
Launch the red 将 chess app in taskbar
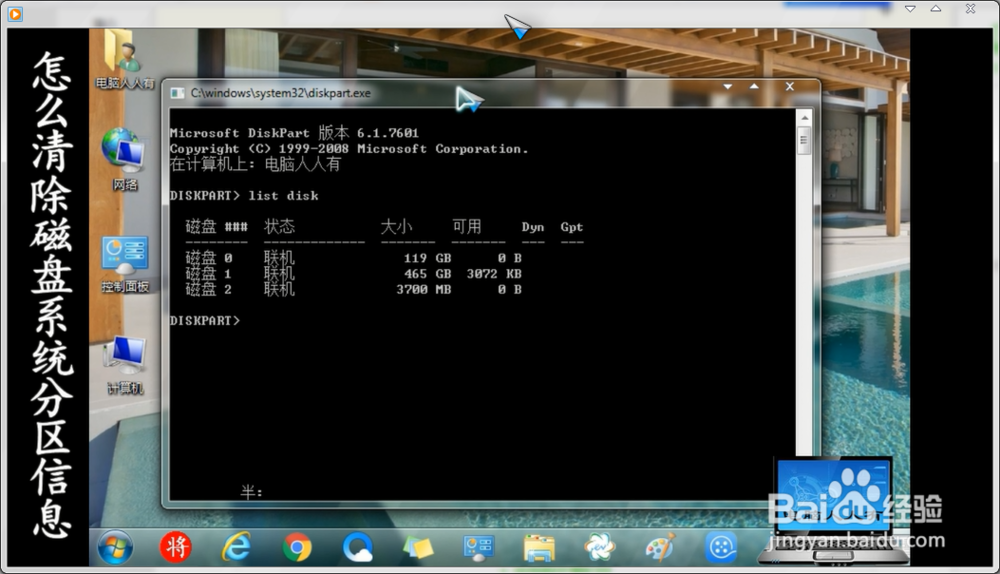pyautogui.click(x=175, y=547)
